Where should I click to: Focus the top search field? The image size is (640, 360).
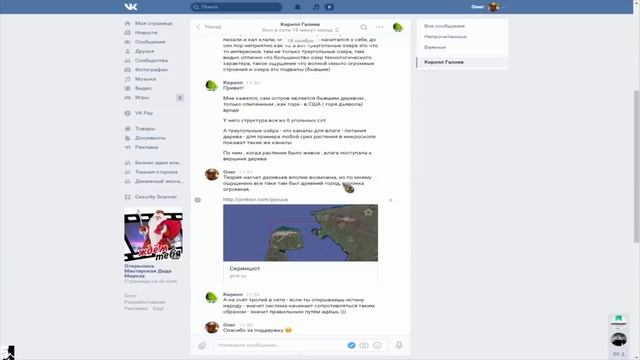236,7
